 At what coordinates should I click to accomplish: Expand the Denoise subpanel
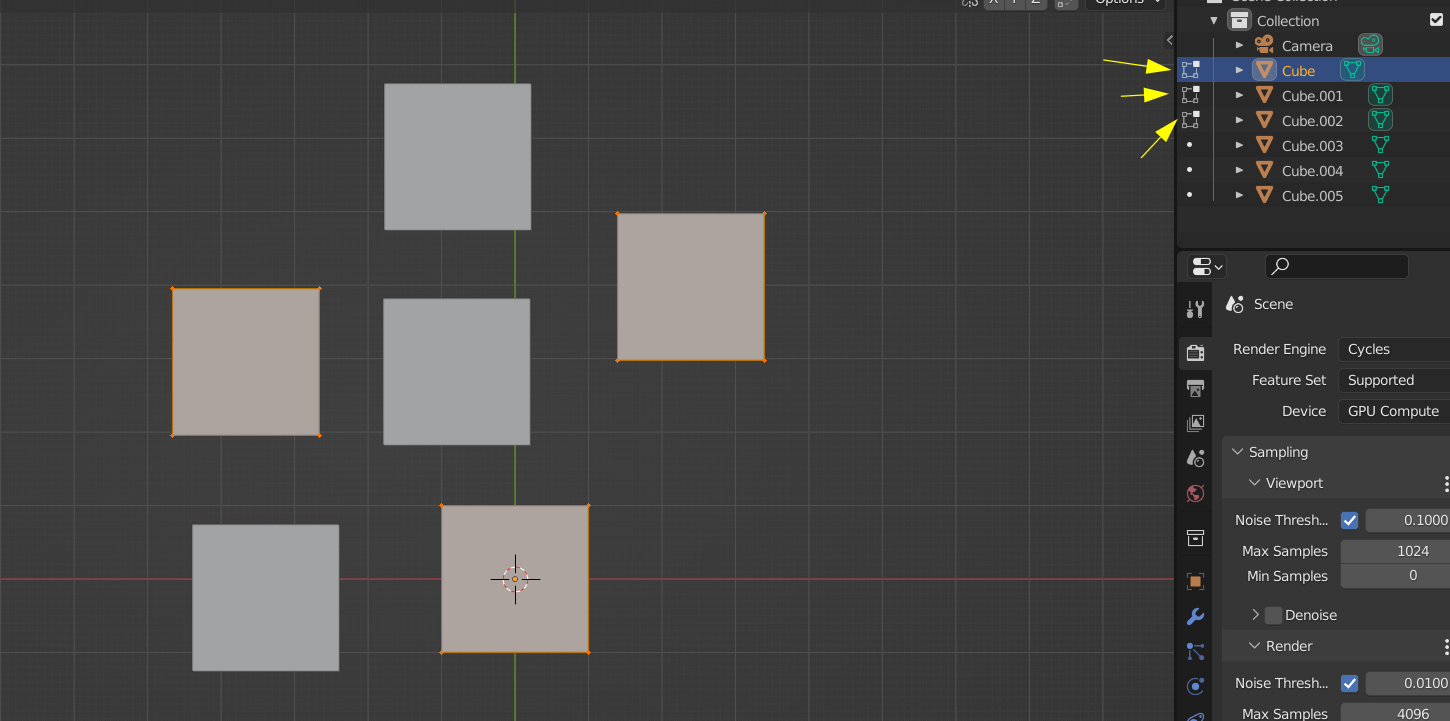coord(1255,615)
